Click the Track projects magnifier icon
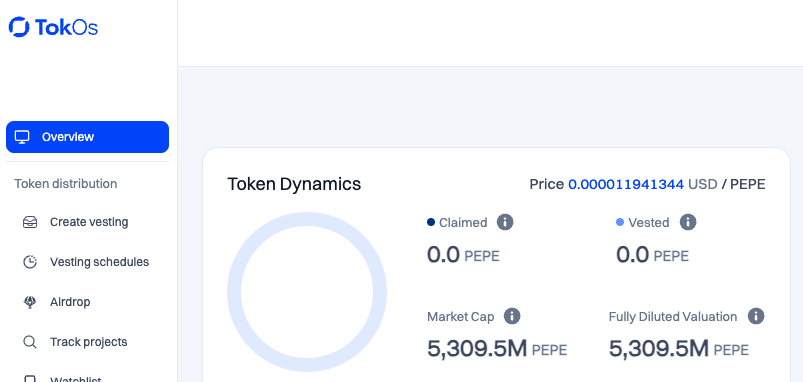Viewport: 803px width, 382px height. coord(30,342)
